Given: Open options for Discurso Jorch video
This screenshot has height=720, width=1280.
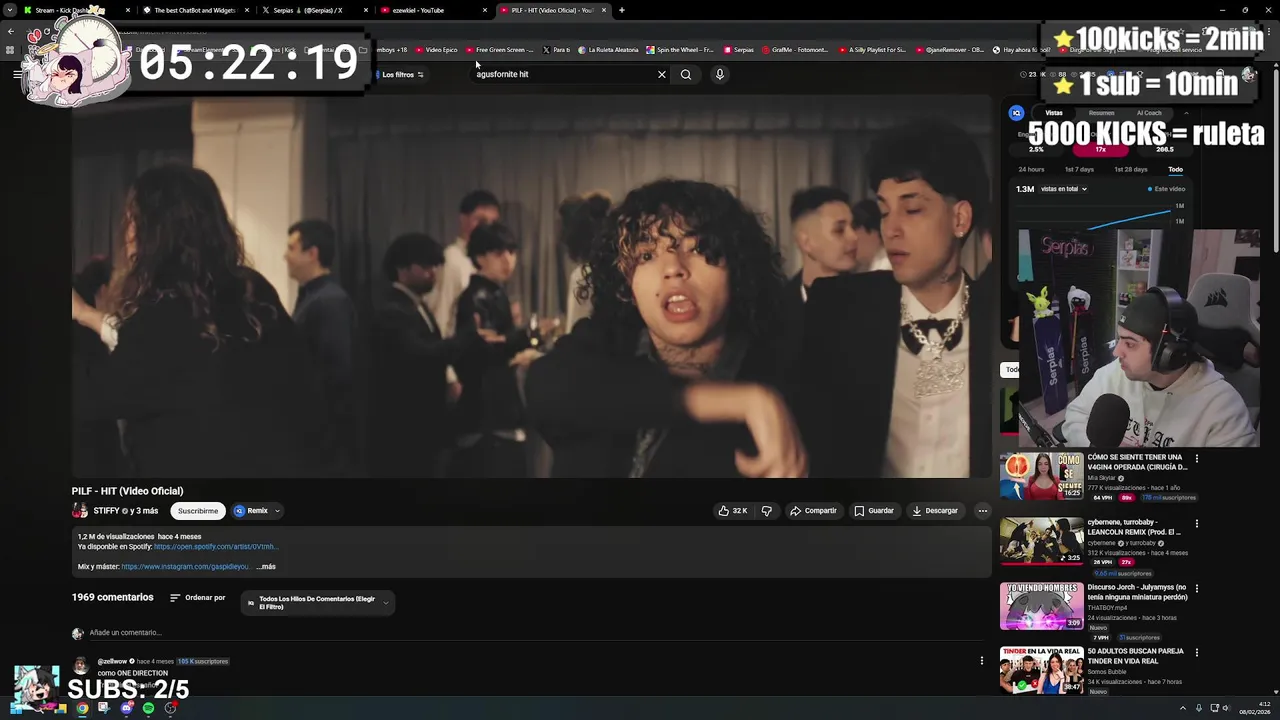Looking at the screenshot, I should 1197,589.
